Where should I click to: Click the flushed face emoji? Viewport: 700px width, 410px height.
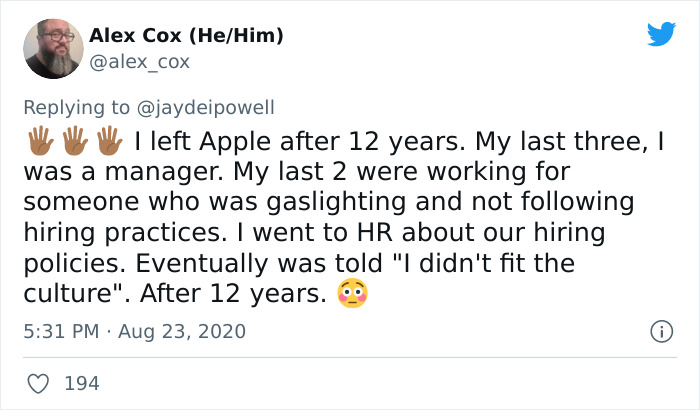[354, 295]
